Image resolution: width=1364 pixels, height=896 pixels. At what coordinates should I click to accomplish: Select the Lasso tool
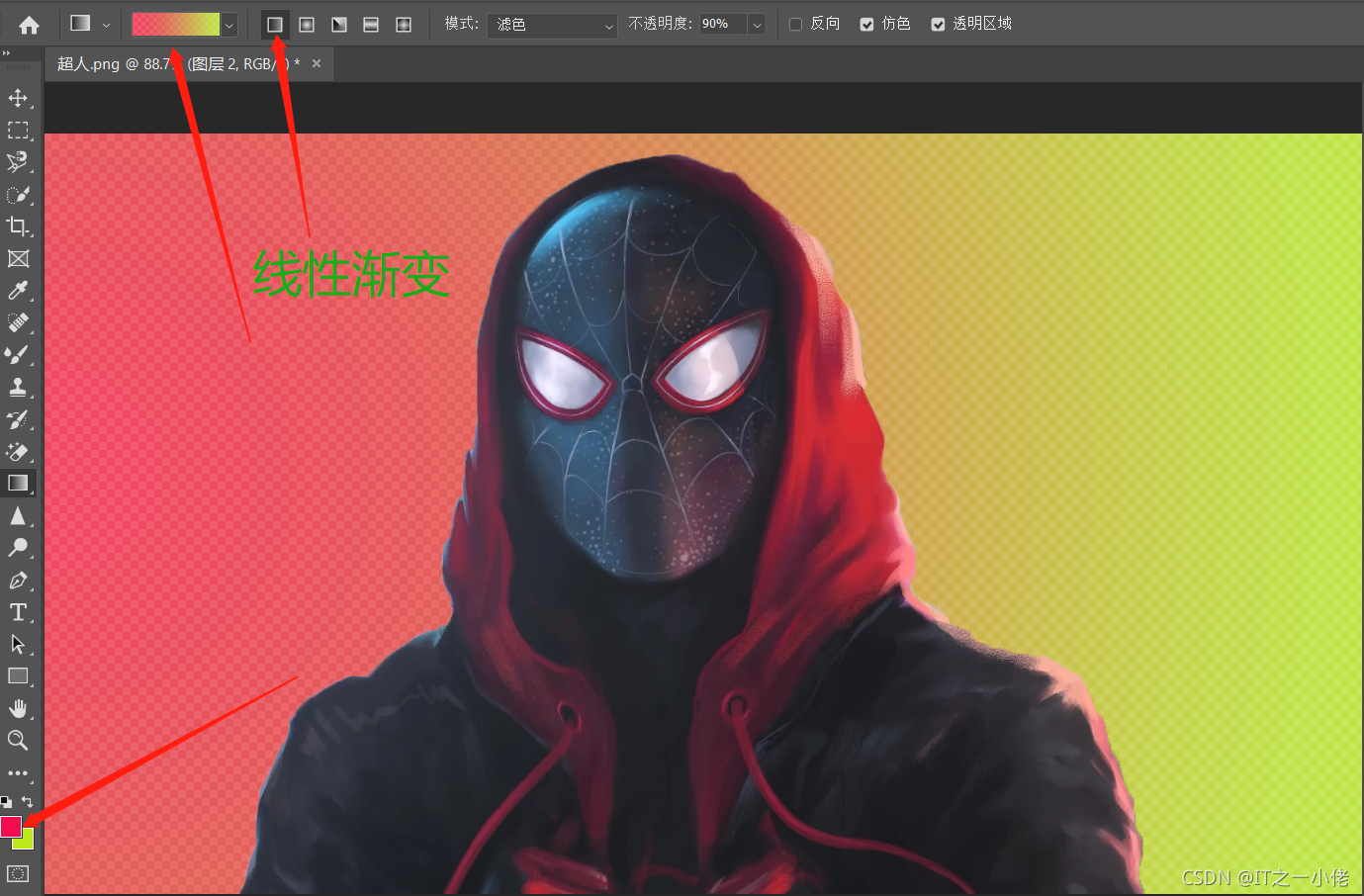tap(18, 162)
